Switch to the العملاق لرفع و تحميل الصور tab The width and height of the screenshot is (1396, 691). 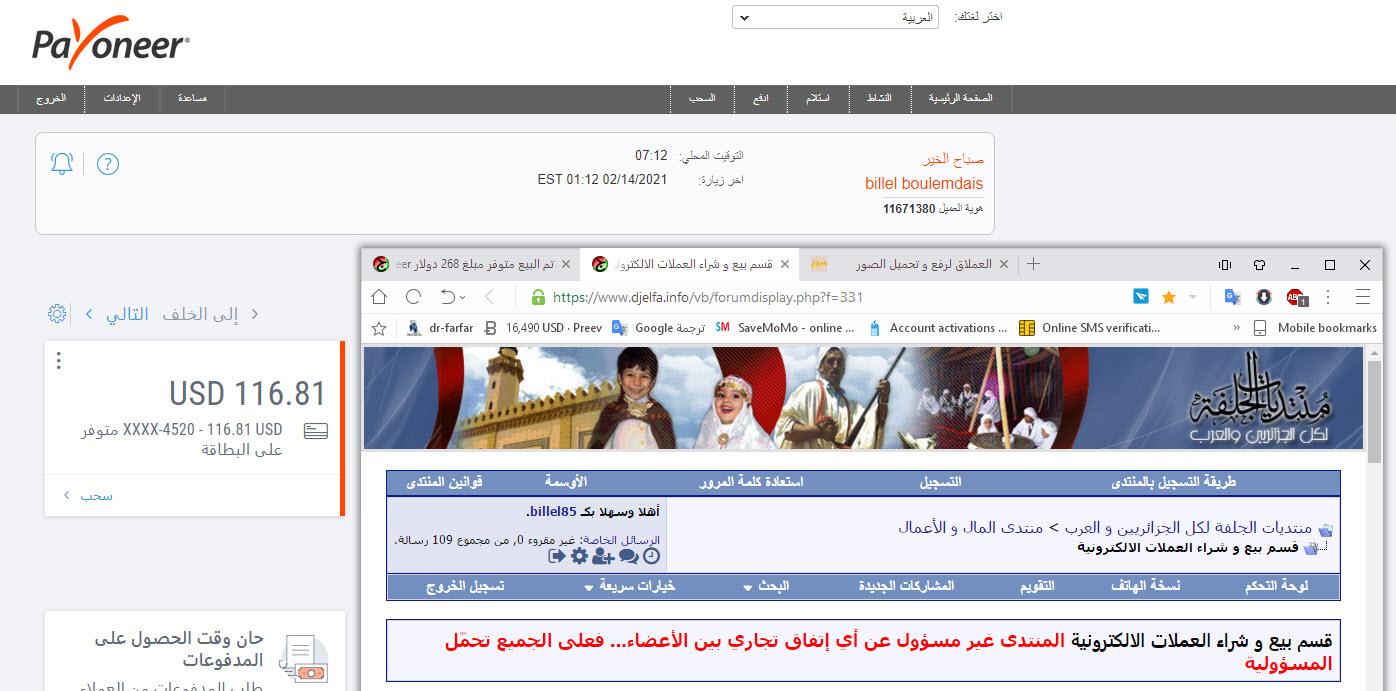click(909, 265)
